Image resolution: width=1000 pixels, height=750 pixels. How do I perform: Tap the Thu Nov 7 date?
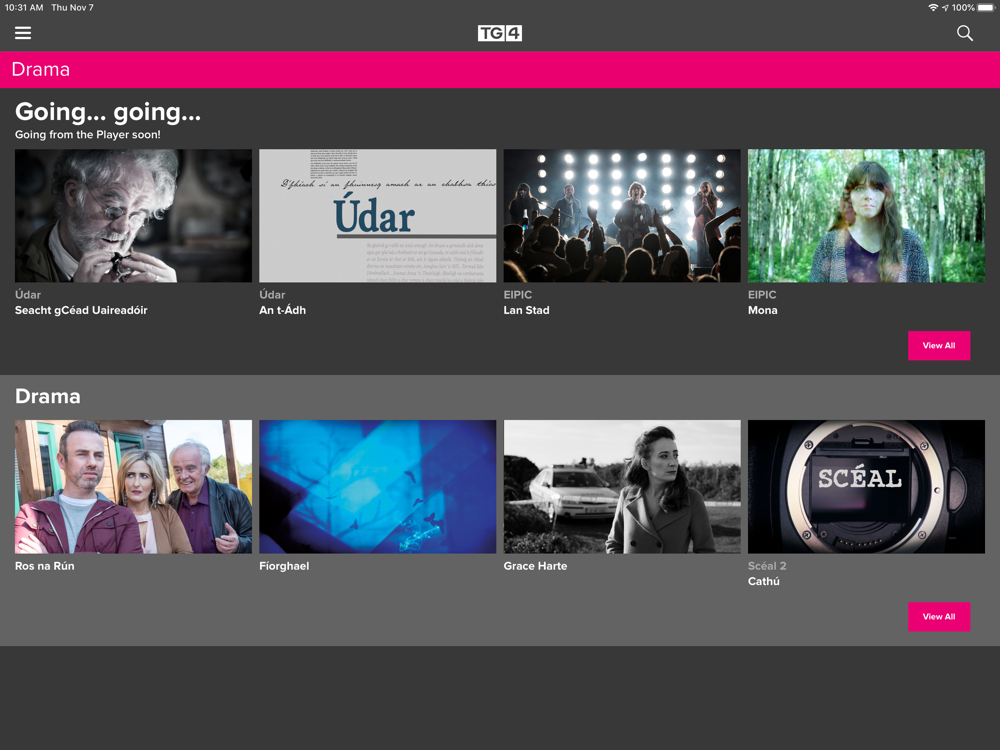click(72, 8)
